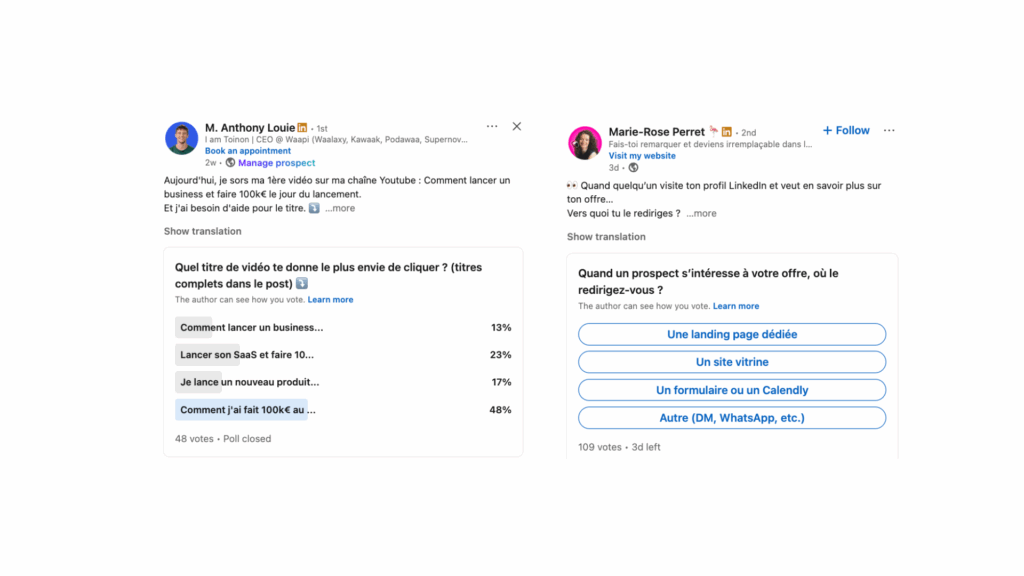Image resolution: width=1024 pixels, height=576 pixels.
Task: Pick 'Autre (DM, WhatsApp, etc.)' poll option
Action: pyautogui.click(x=732, y=418)
